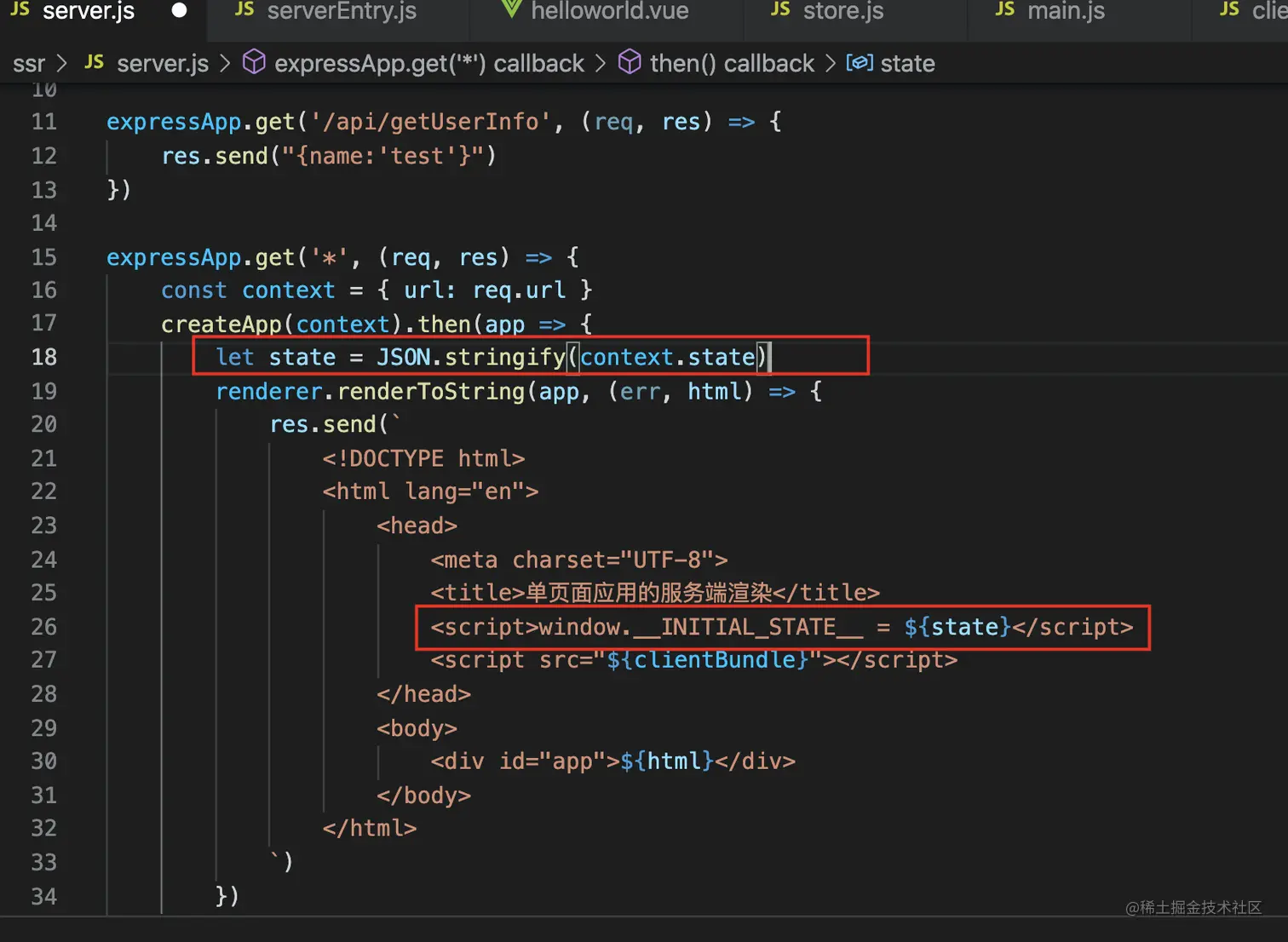Expand chevron after then() callback breadcrumb

pos(831,64)
